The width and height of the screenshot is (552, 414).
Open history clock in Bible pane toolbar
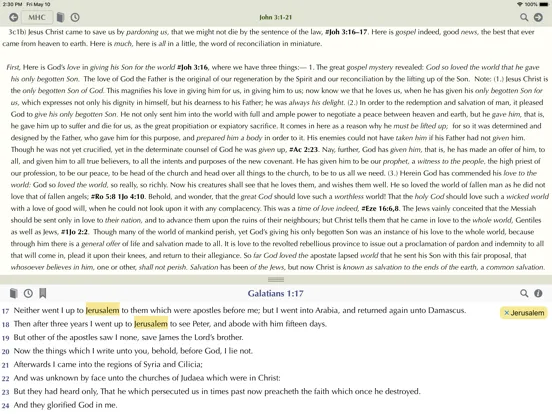(28, 293)
